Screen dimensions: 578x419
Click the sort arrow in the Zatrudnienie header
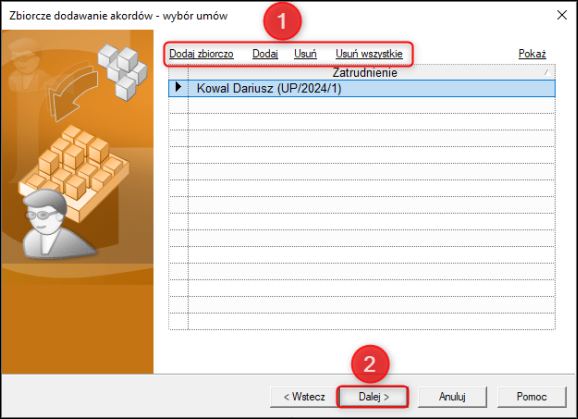(547, 73)
